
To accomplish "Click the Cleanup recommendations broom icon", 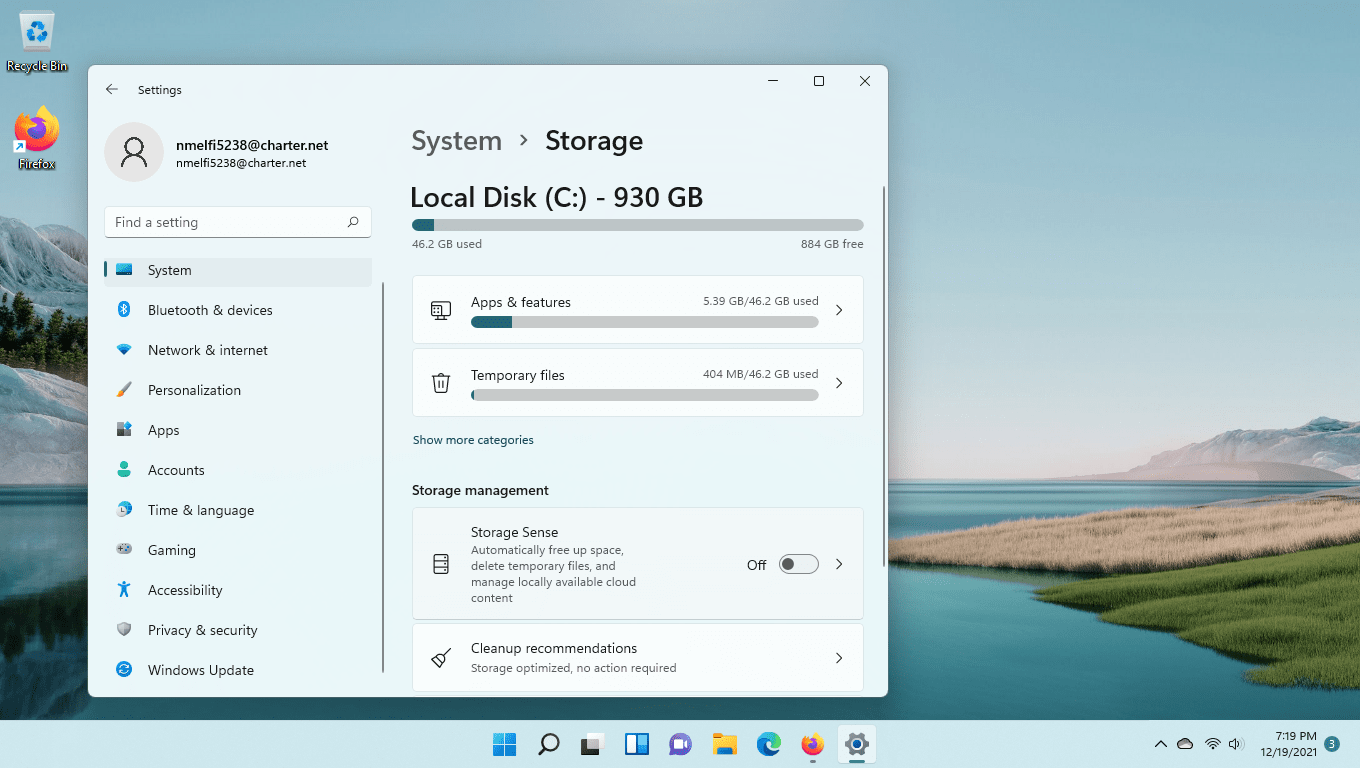I will [441, 658].
